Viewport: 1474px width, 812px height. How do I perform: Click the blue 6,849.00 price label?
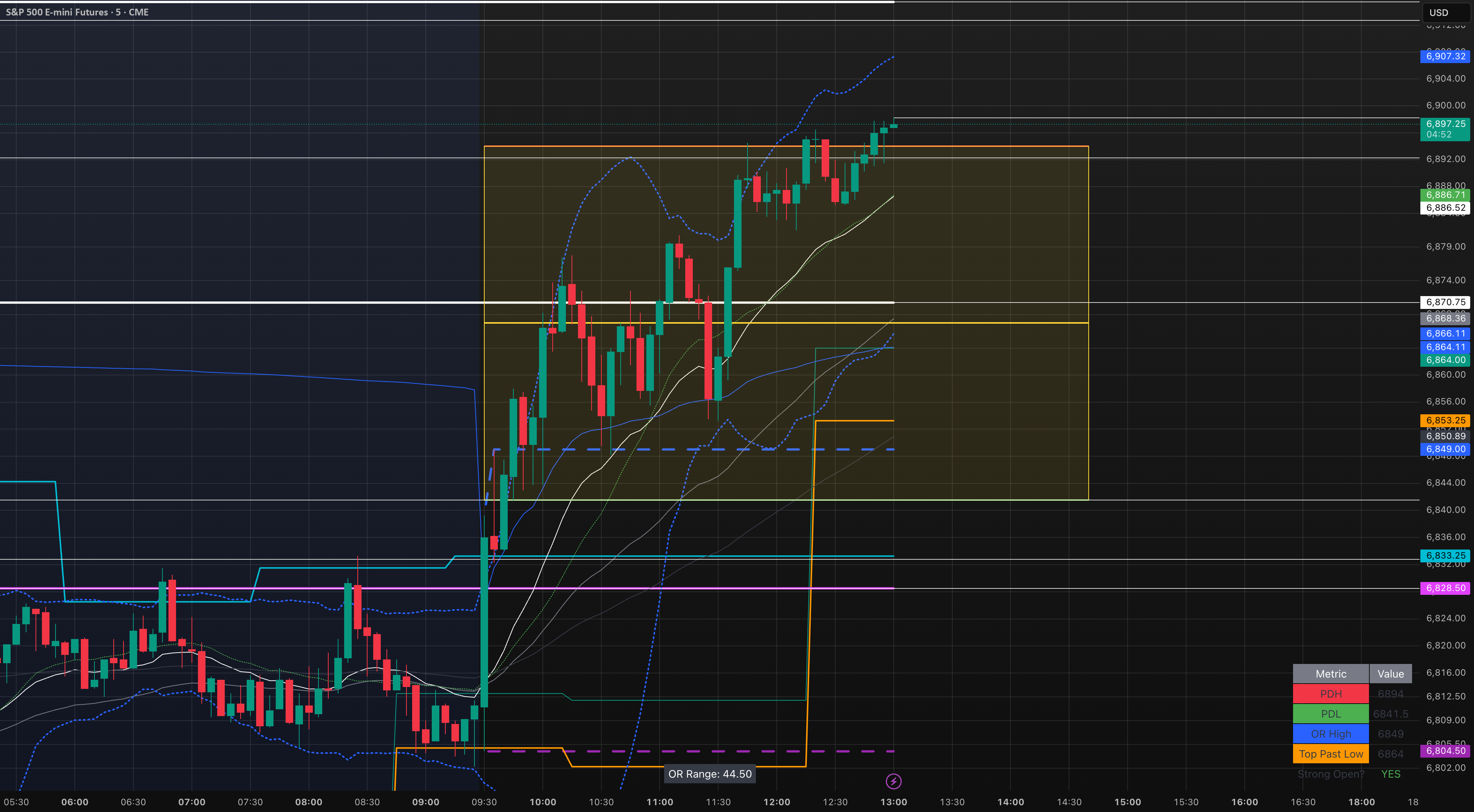pos(1445,449)
